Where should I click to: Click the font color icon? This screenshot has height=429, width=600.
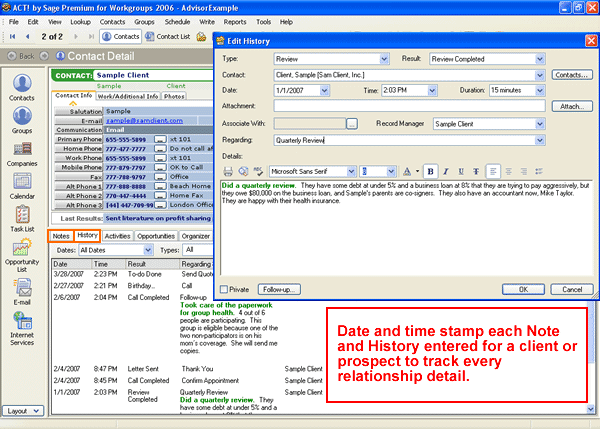coord(407,171)
